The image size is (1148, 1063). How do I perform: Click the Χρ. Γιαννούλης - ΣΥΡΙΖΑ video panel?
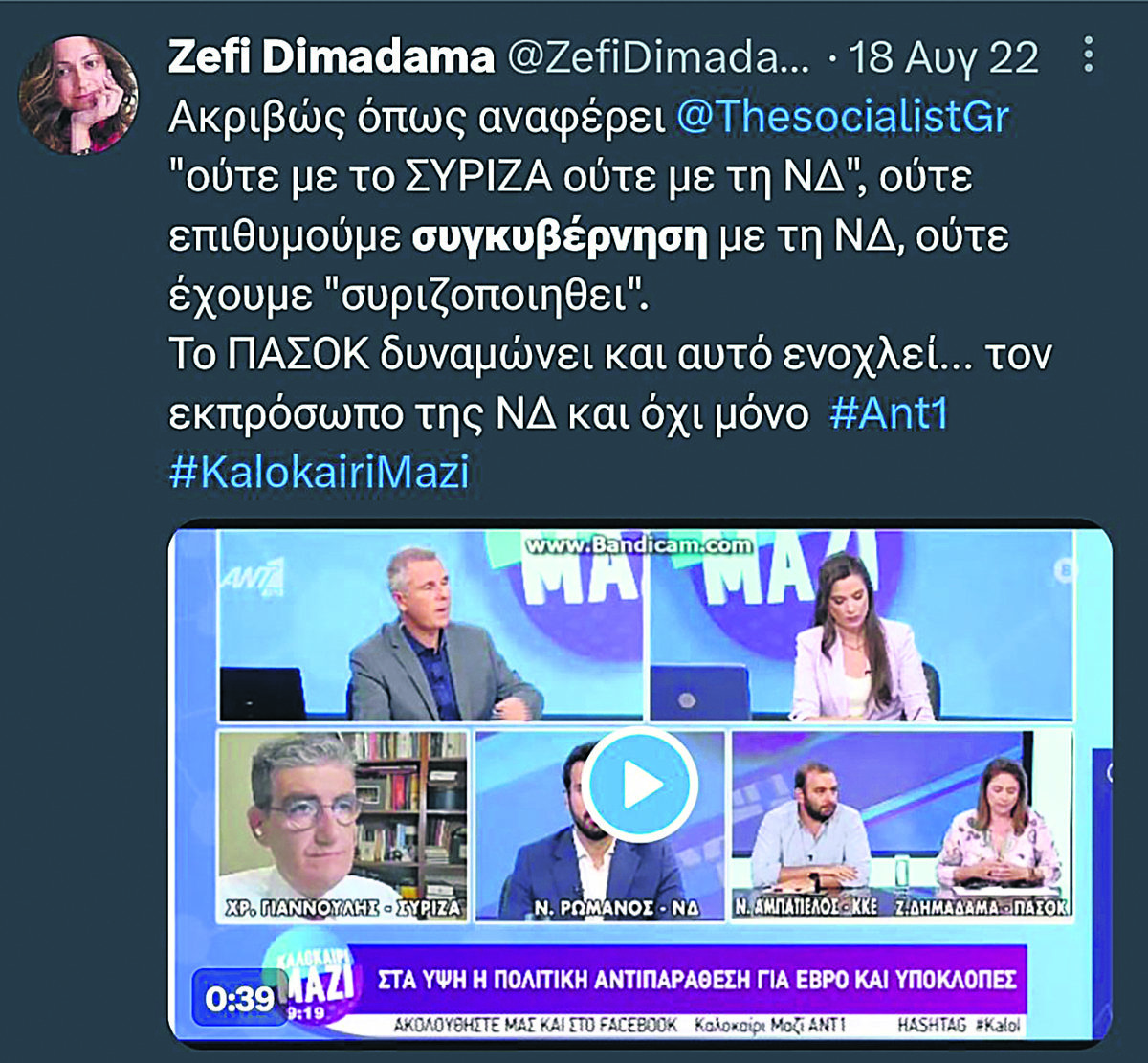[x=343, y=826]
